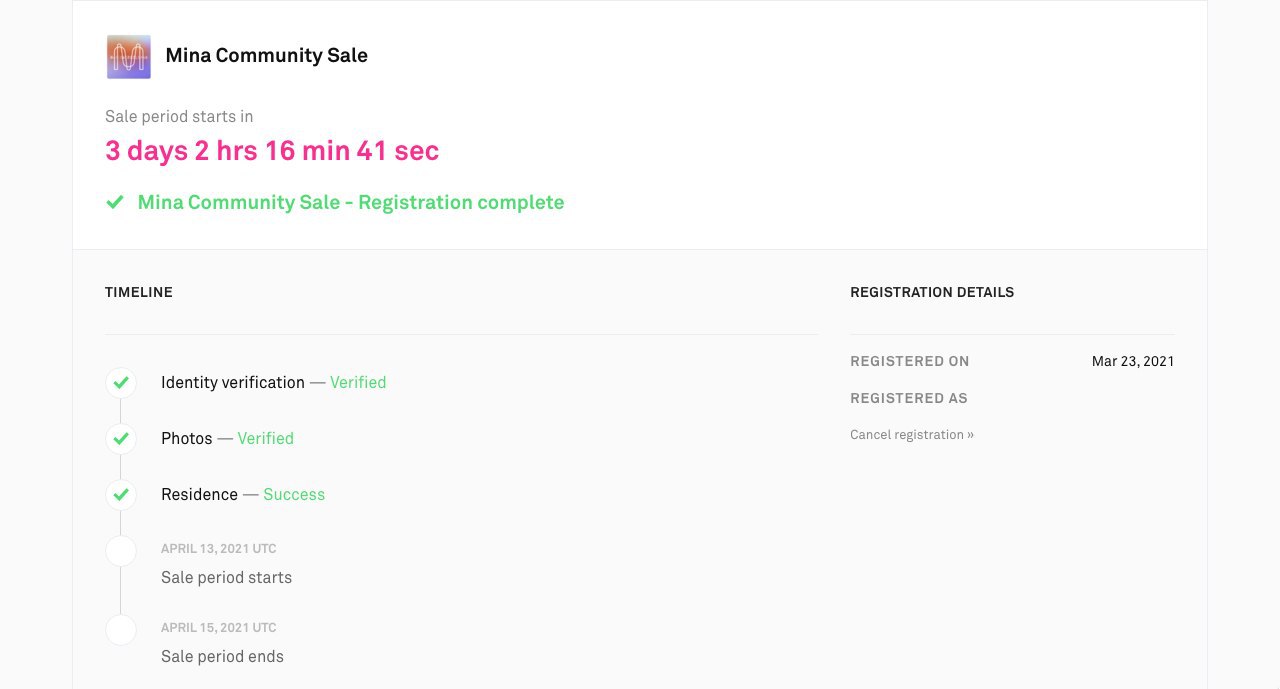1280x689 pixels.
Task: Click the Mina Community Sale title
Action: (266, 56)
